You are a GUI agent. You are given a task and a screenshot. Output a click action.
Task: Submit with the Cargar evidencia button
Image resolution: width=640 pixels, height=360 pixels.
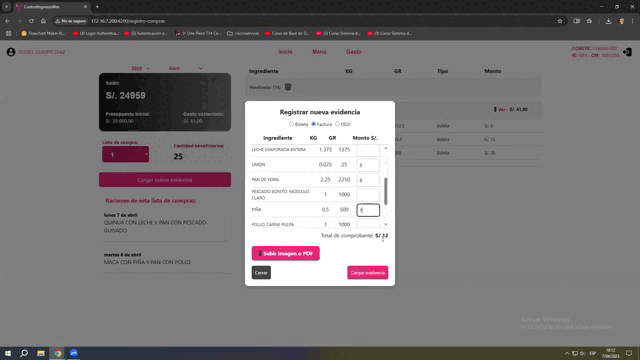tap(368, 273)
